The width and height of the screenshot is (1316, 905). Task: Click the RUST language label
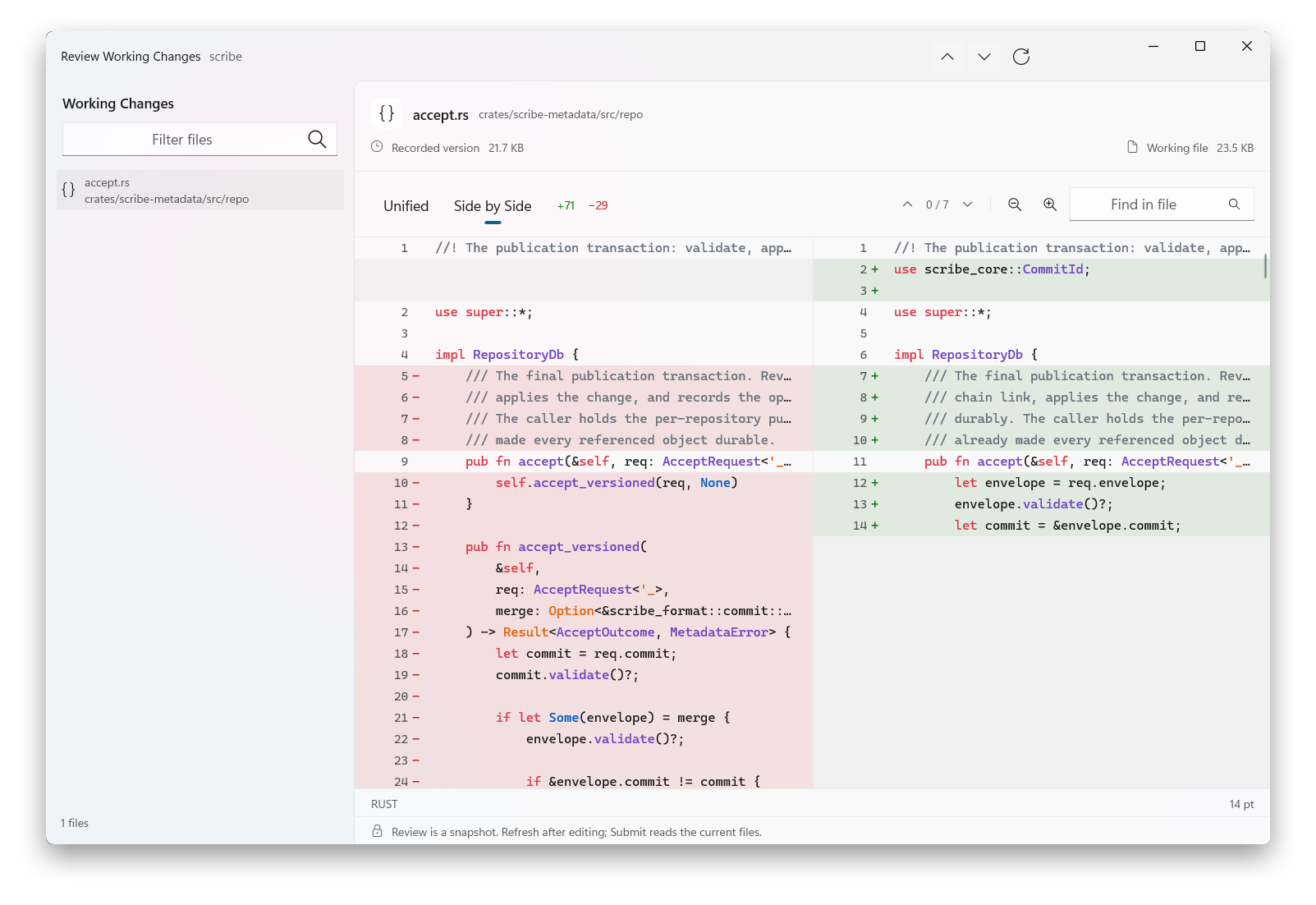coord(384,804)
